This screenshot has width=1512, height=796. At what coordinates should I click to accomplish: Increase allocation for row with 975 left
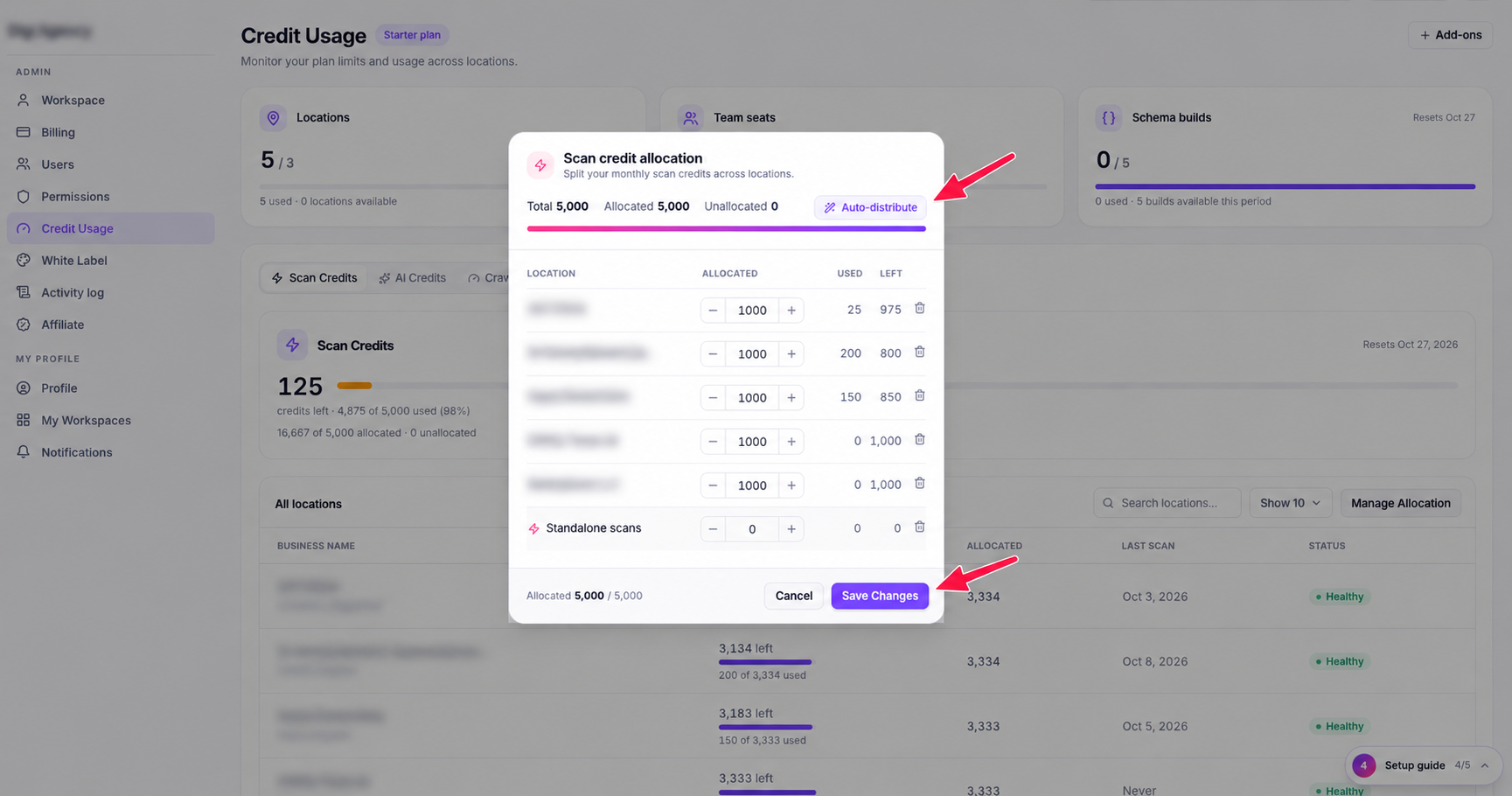pyautogui.click(x=791, y=311)
